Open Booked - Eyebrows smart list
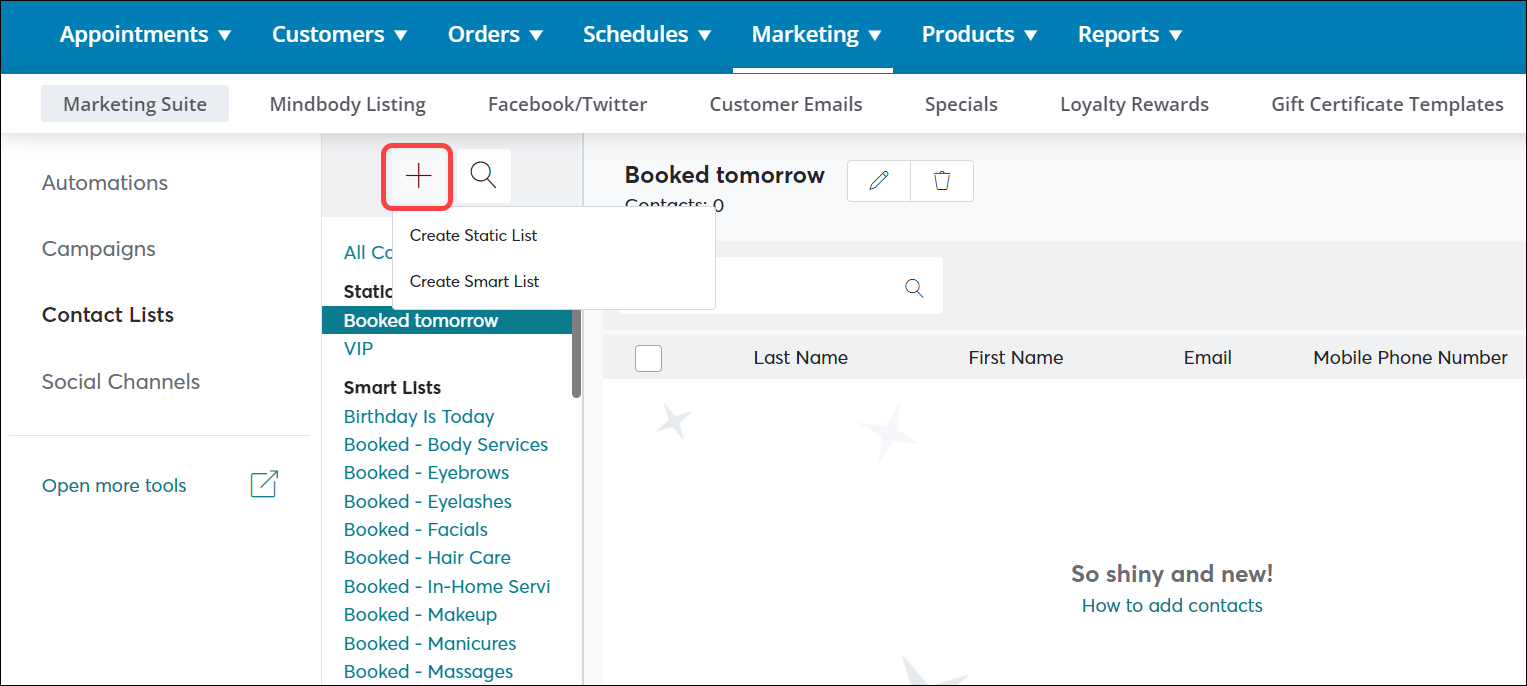1527x686 pixels. pos(426,473)
